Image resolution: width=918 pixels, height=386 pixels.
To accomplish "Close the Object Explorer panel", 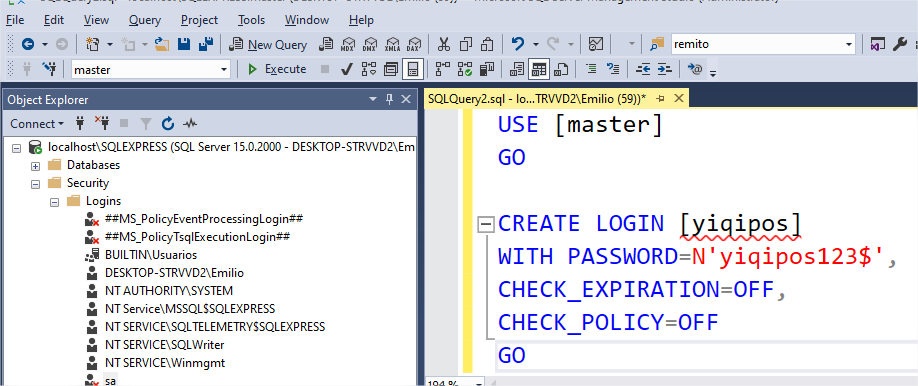I will point(406,100).
